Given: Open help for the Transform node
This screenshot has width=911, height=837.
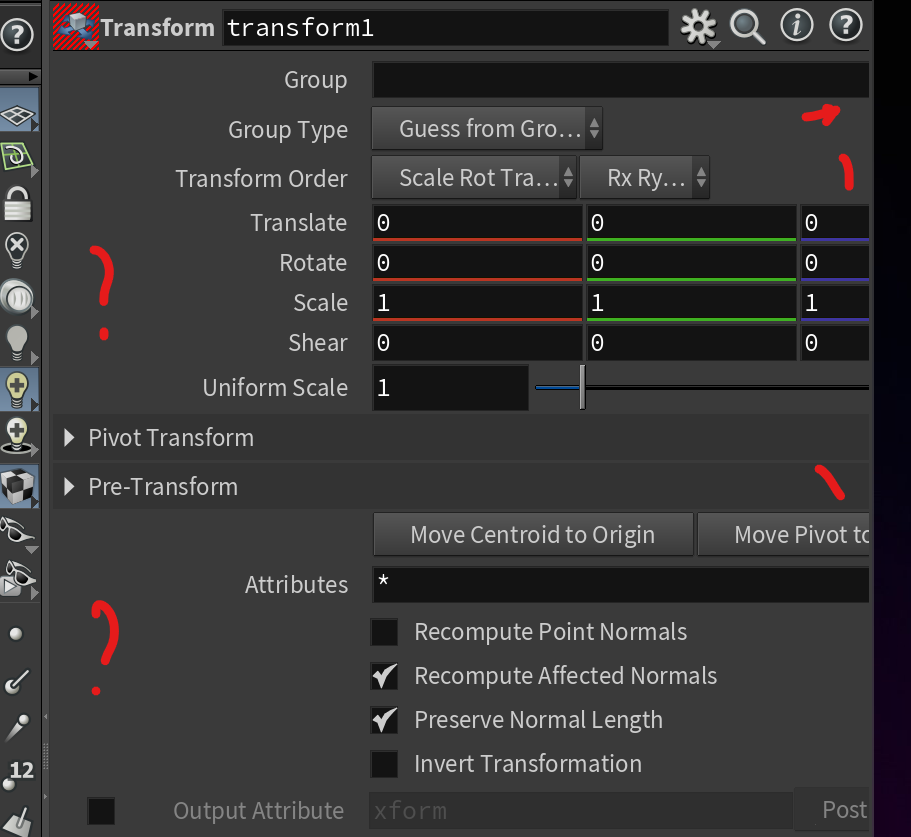Looking at the screenshot, I should point(845,26).
